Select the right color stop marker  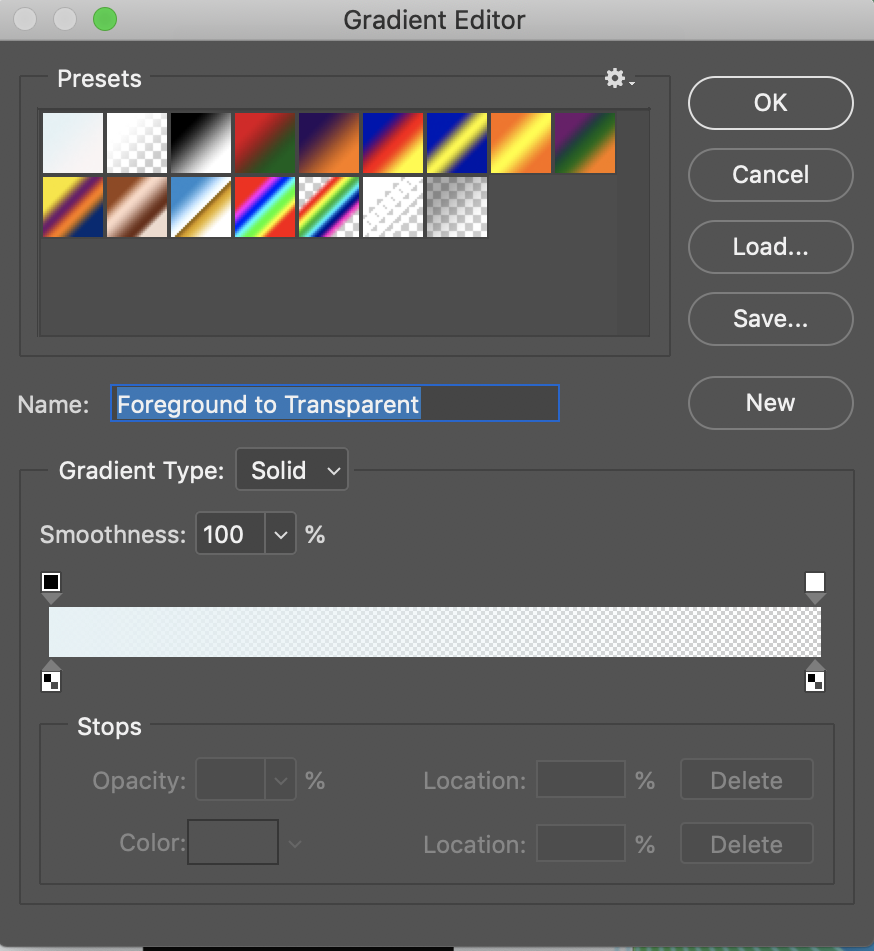(x=815, y=680)
